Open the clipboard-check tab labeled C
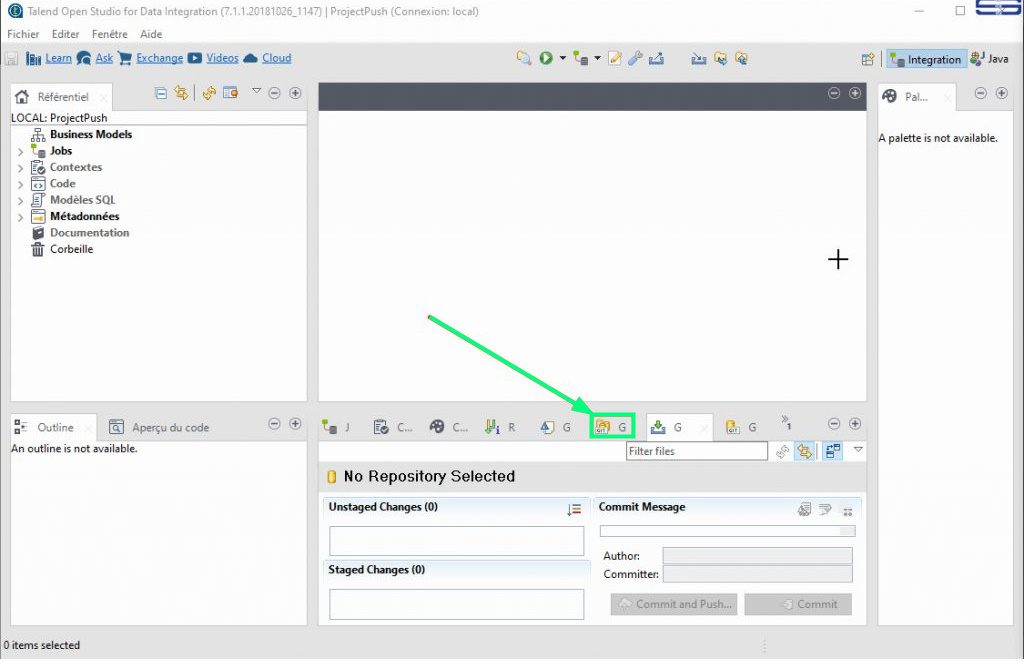Viewport: 1024px width, 662px height. (x=392, y=427)
